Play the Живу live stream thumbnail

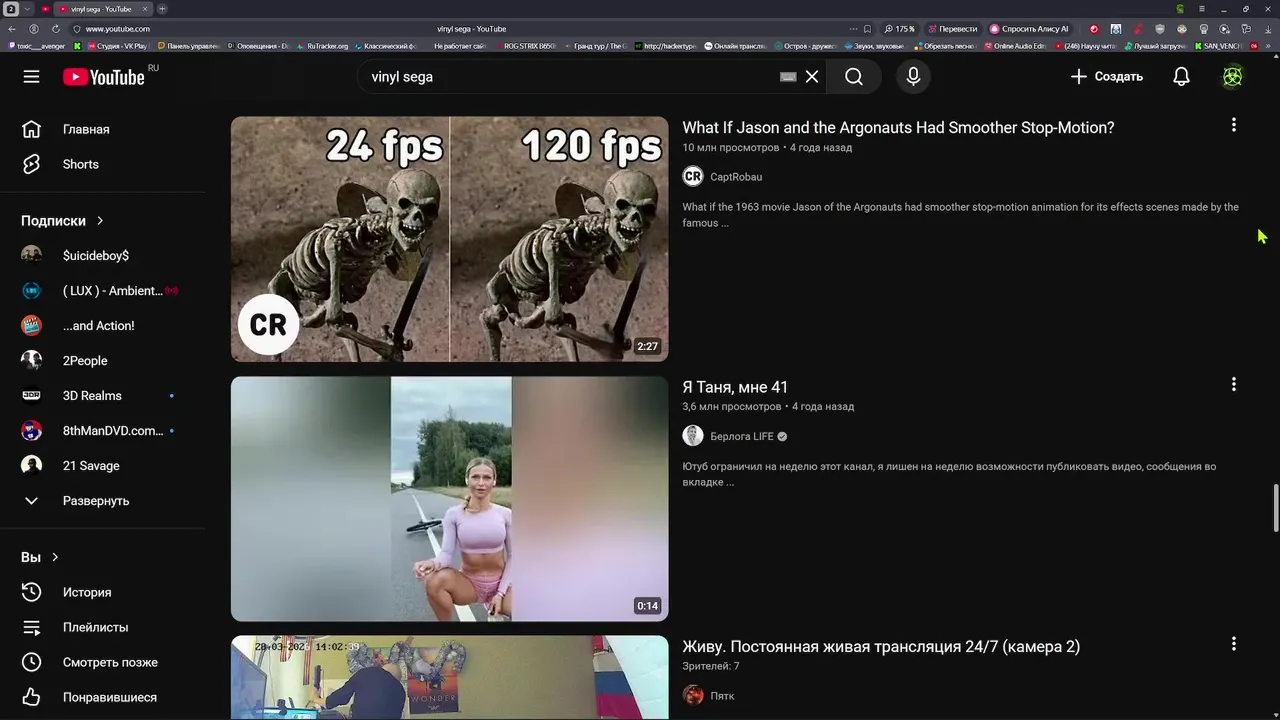click(450, 677)
